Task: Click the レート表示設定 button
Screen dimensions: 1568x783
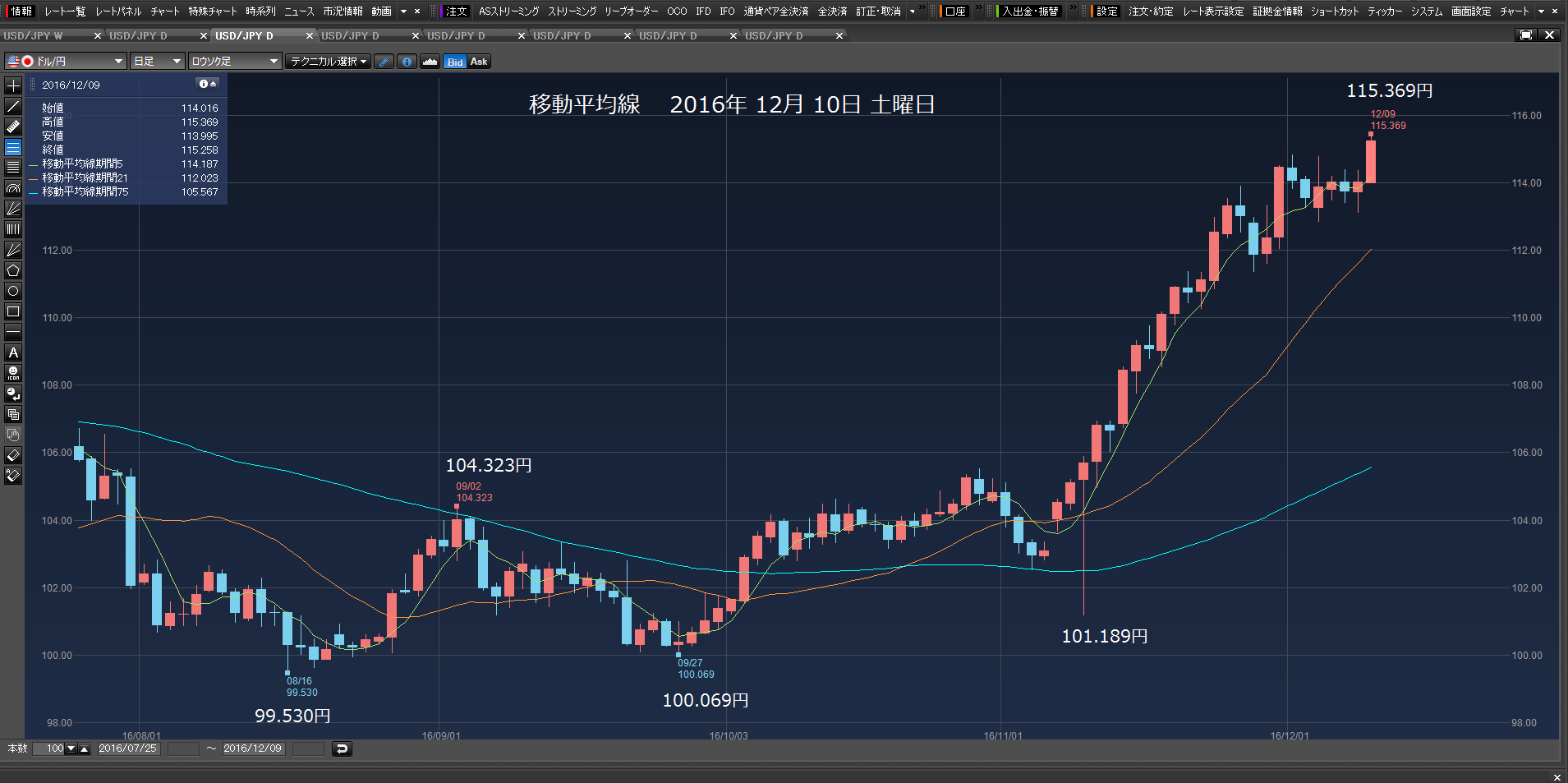Action: click(x=1213, y=12)
